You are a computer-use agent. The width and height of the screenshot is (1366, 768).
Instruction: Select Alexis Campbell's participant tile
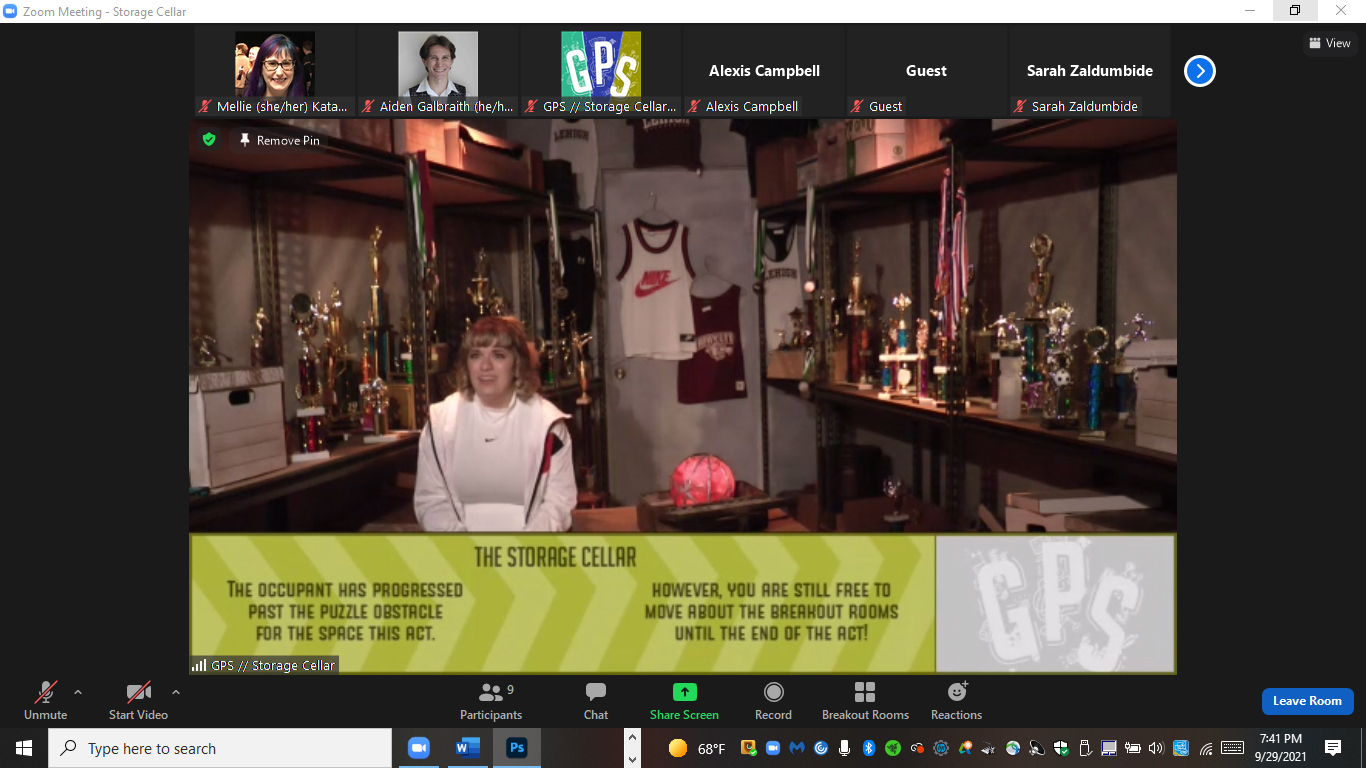coord(764,72)
